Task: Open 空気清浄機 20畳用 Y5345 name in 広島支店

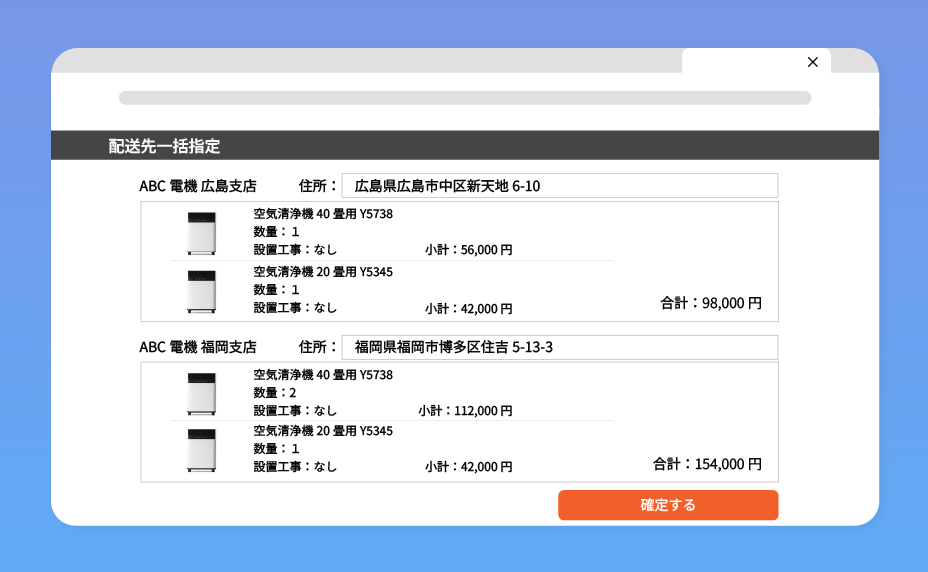Action: pyautogui.click(x=323, y=271)
